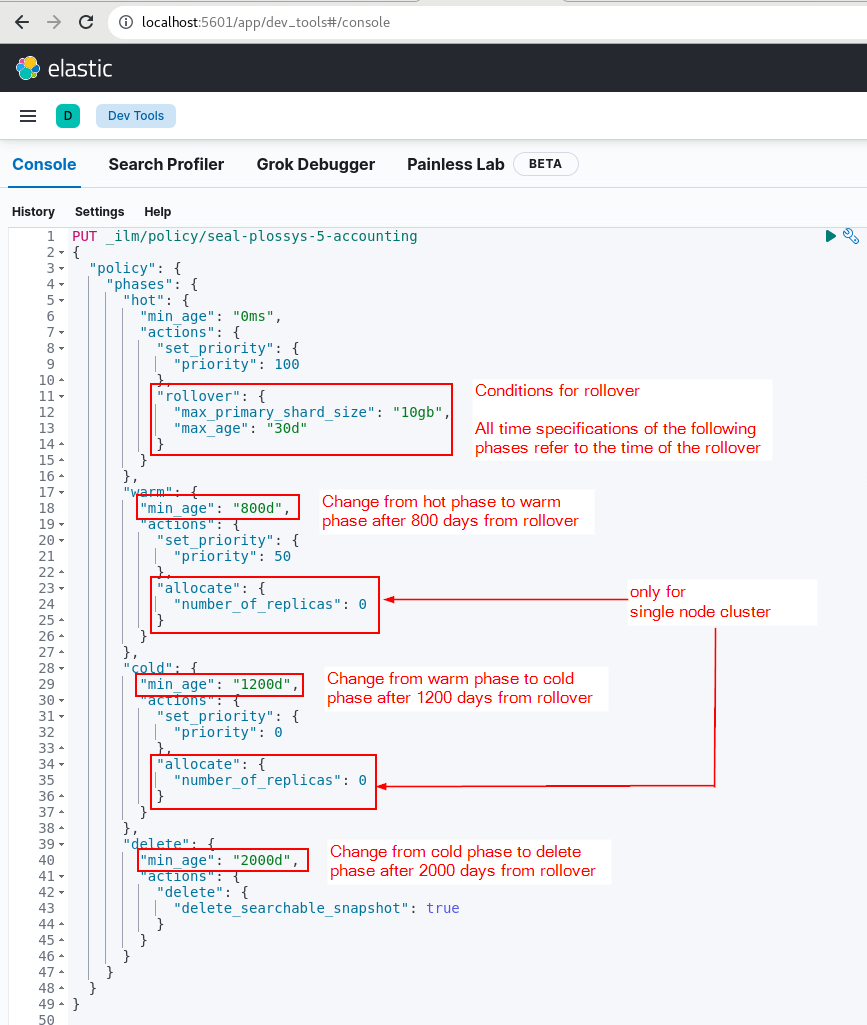The width and height of the screenshot is (867, 1025).
Task: Collapse the "policy" block fold arrow on line 3
Action: pyautogui.click(x=62, y=268)
